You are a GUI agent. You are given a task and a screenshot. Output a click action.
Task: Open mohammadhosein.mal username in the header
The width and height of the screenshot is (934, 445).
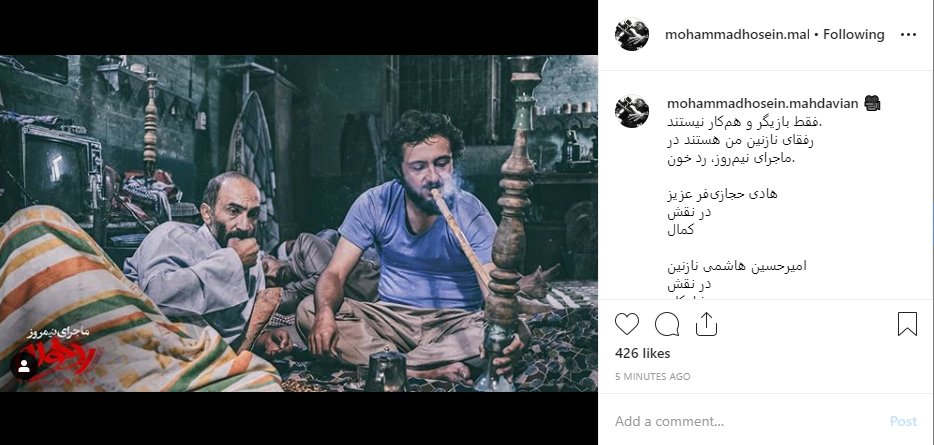pyautogui.click(x=737, y=35)
